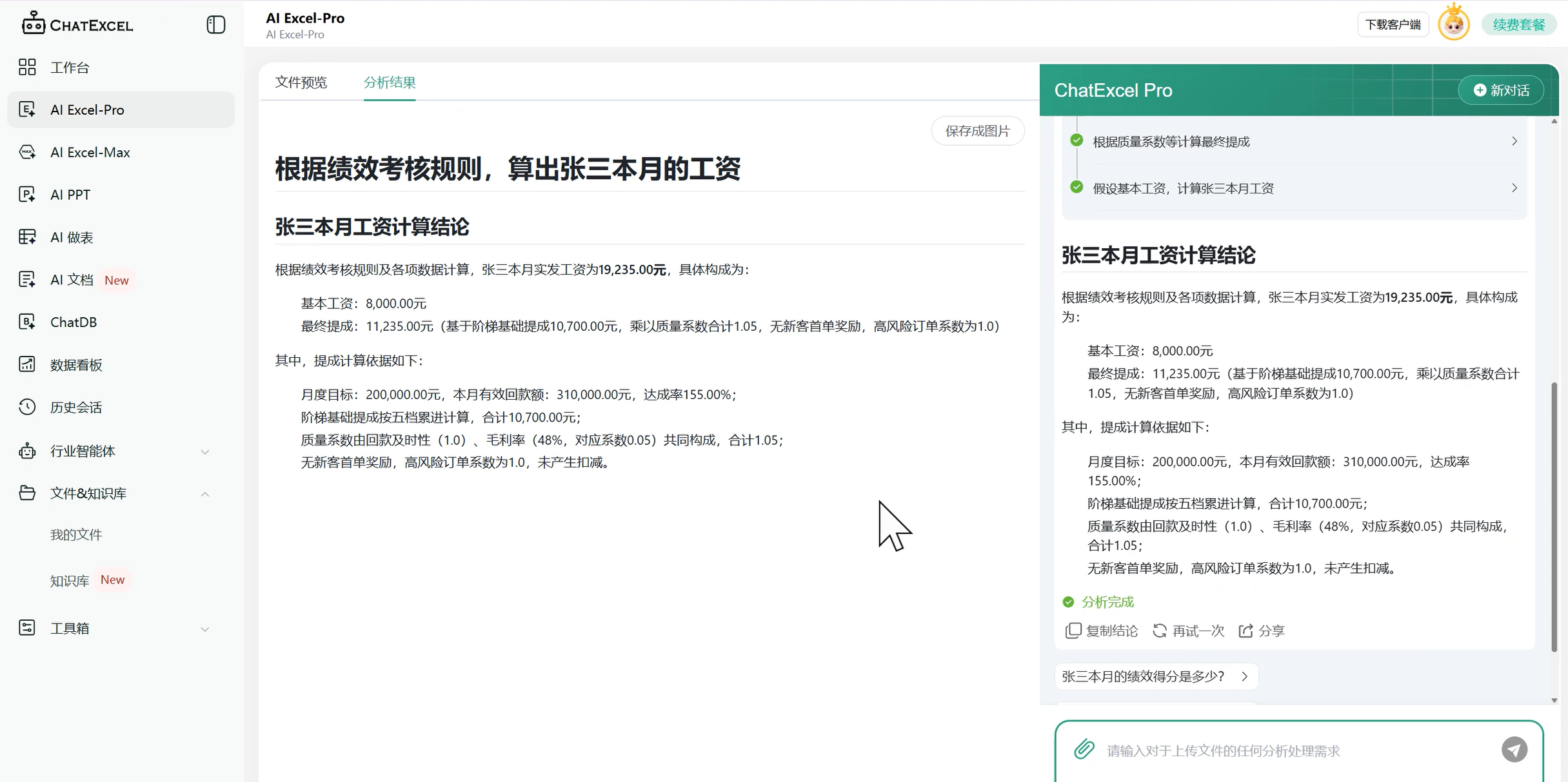Open the AI 做表 menu item
The image size is (1568, 782).
(x=121, y=237)
